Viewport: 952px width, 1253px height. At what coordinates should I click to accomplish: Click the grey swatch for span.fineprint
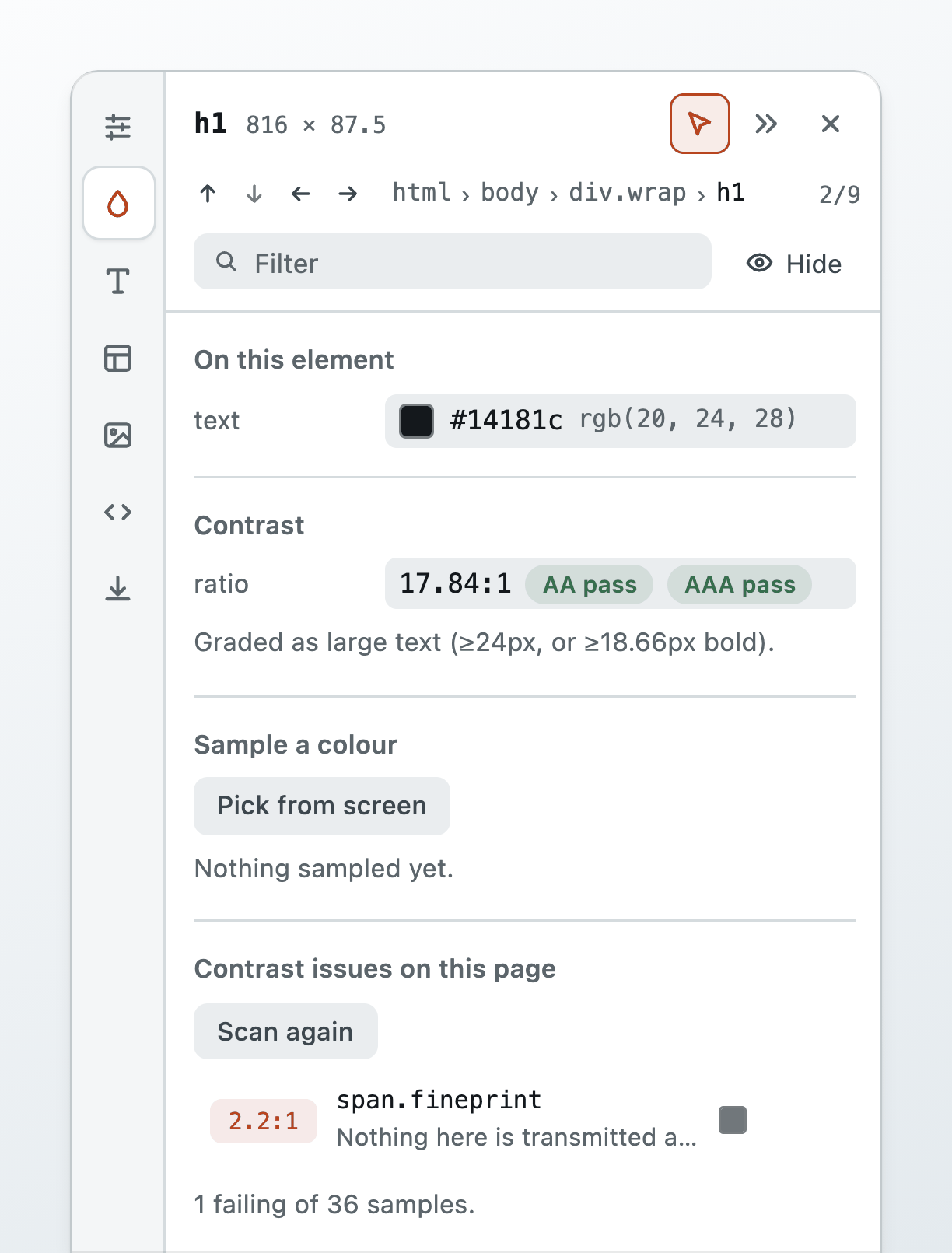tap(733, 1120)
